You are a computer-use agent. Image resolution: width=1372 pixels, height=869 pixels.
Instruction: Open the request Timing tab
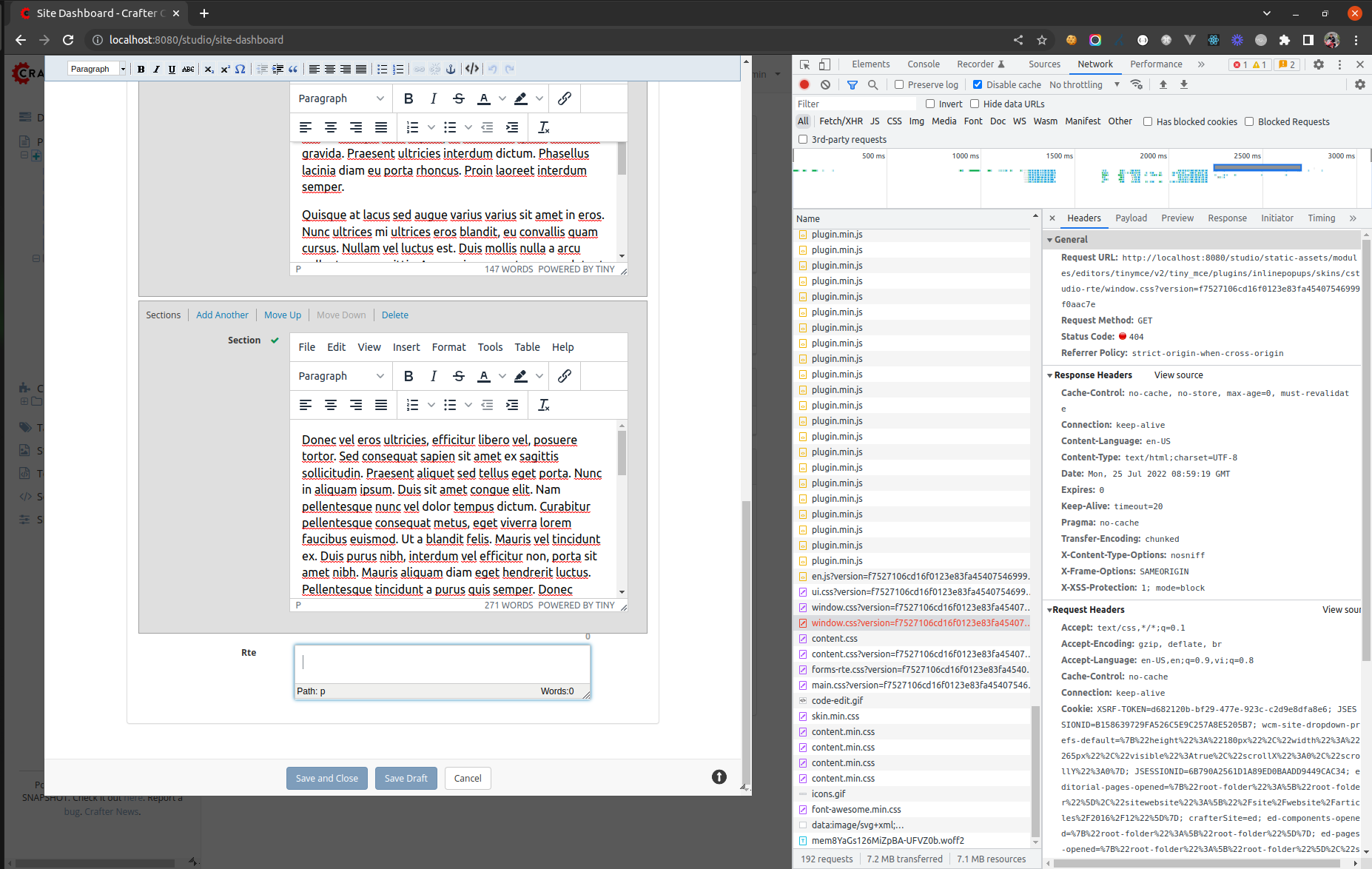(1321, 218)
